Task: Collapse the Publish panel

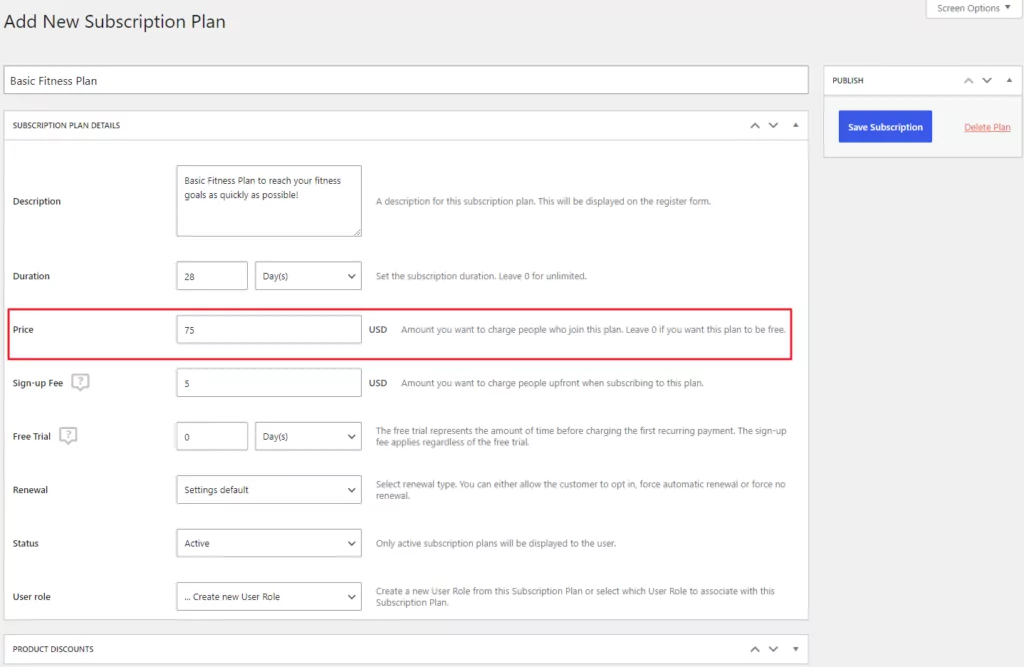Action: (x=1009, y=80)
